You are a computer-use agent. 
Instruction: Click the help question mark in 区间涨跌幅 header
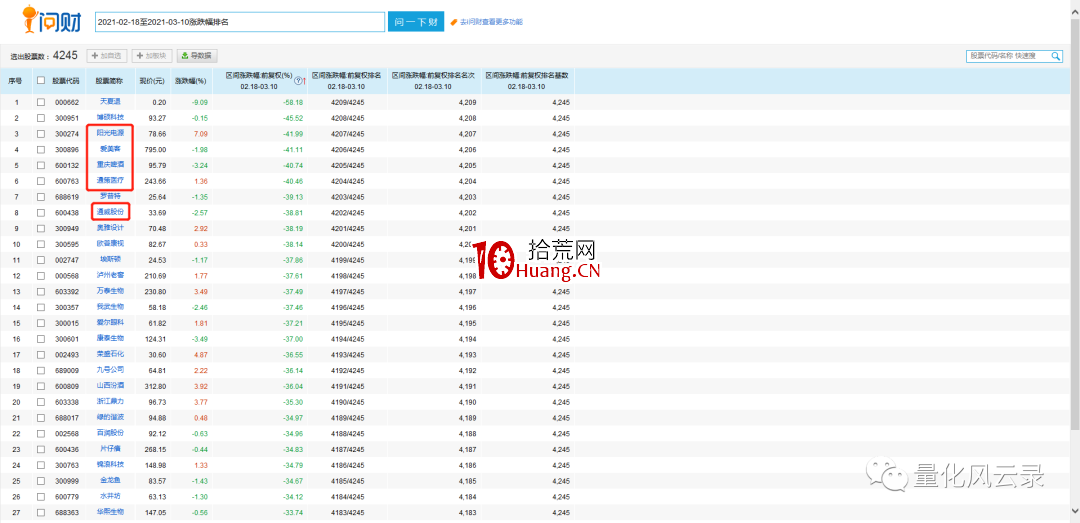pyautogui.click(x=298, y=80)
